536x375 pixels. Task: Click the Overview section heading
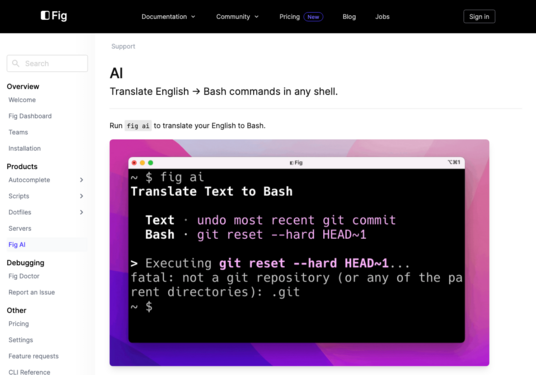click(x=23, y=86)
